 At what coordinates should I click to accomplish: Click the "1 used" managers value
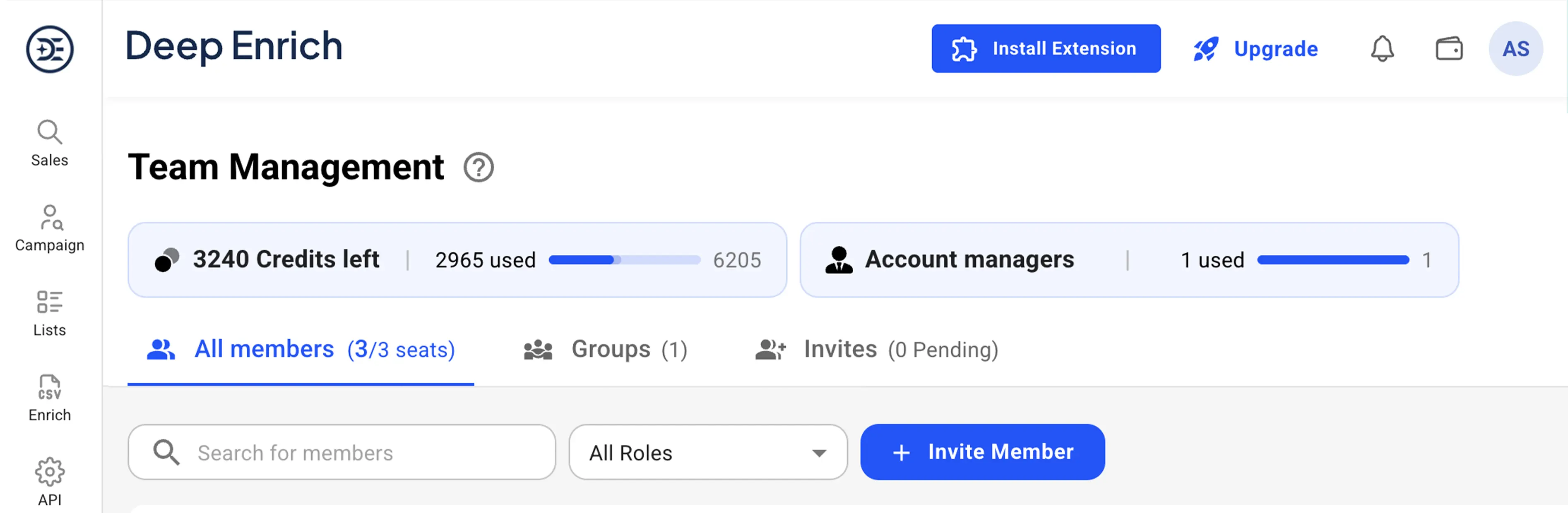[x=1212, y=261]
